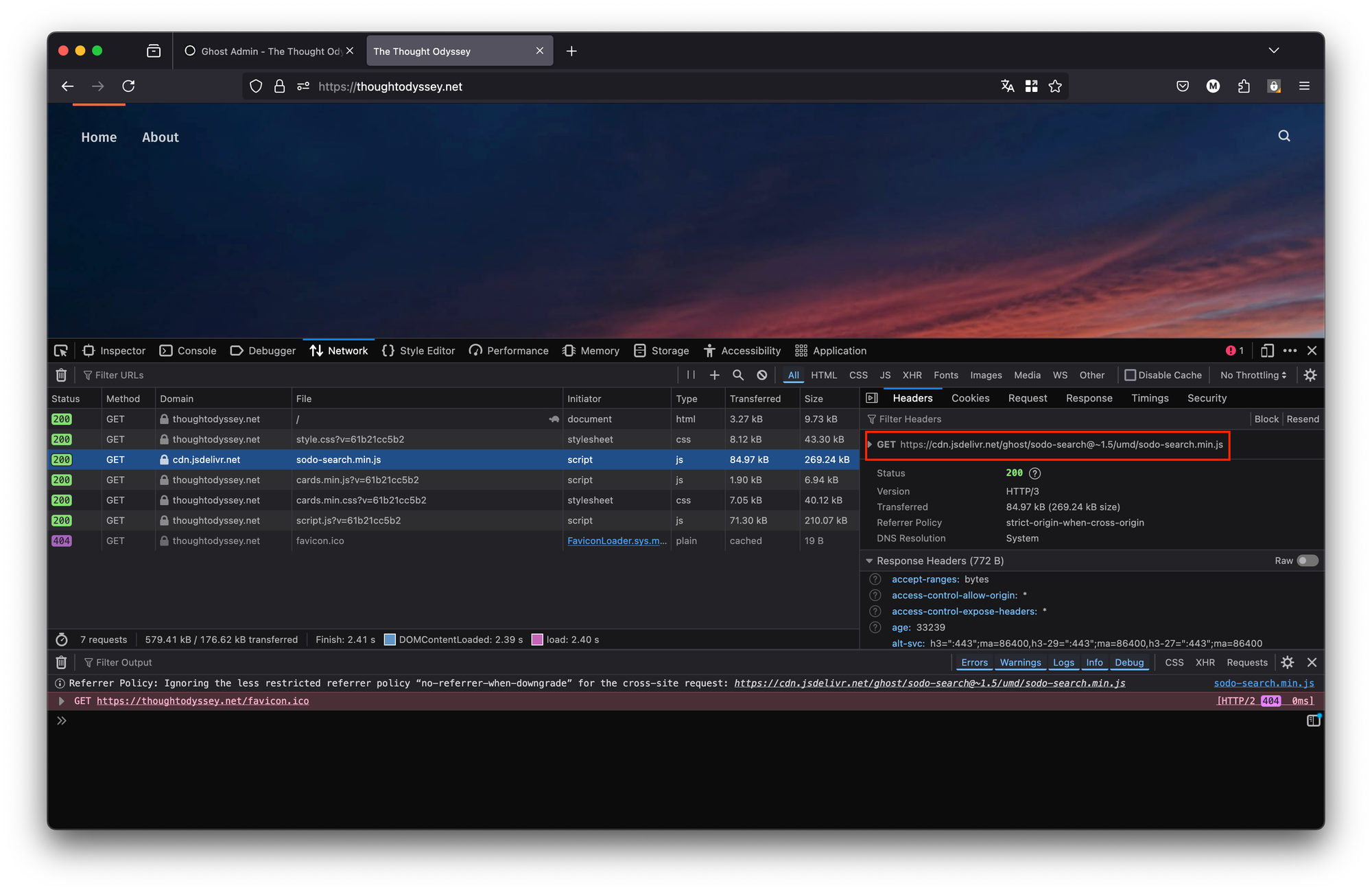
Task: Open the No Throttling dropdown
Action: click(1253, 375)
